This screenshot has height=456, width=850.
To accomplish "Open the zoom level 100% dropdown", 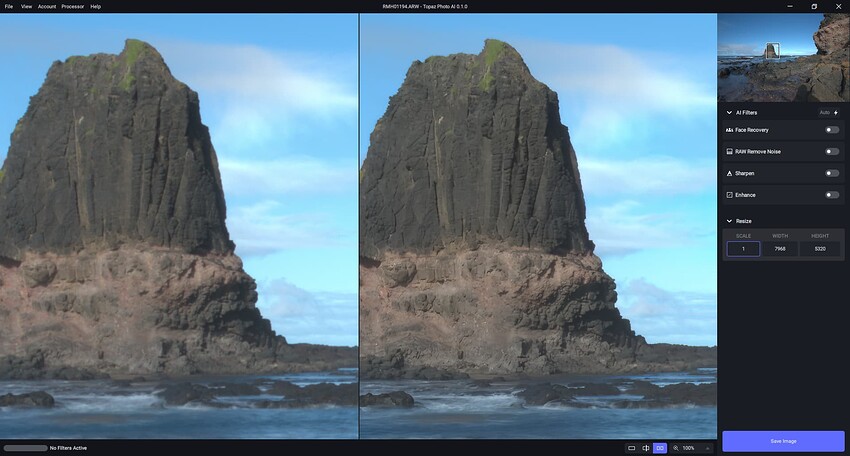I will [x=707, y=448].
